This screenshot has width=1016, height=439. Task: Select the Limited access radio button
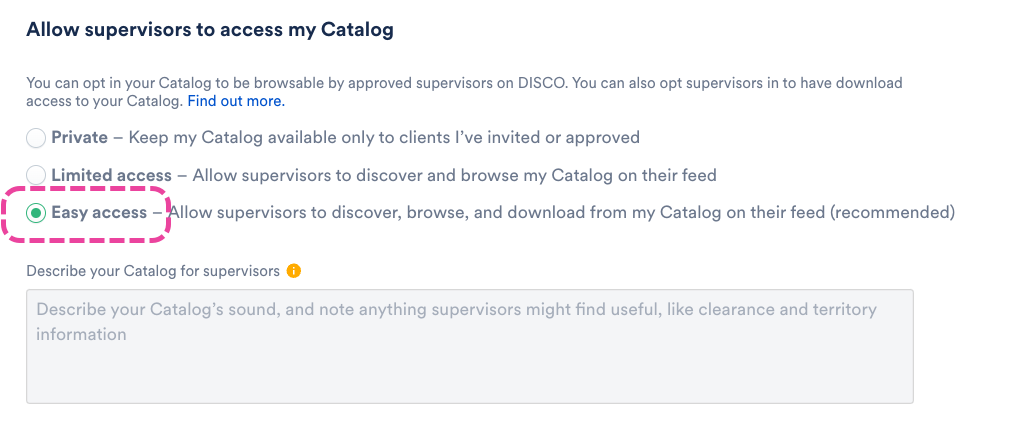[x=36, y=176]
